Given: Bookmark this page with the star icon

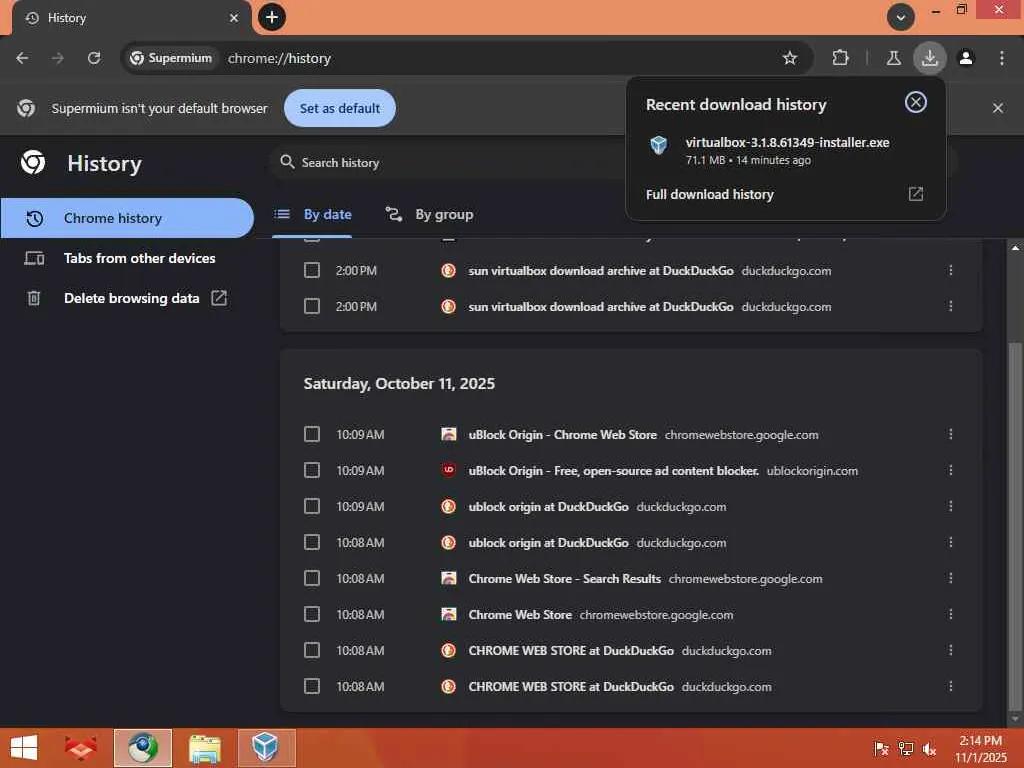Looking at the screenshot, I should pos(790,58).
